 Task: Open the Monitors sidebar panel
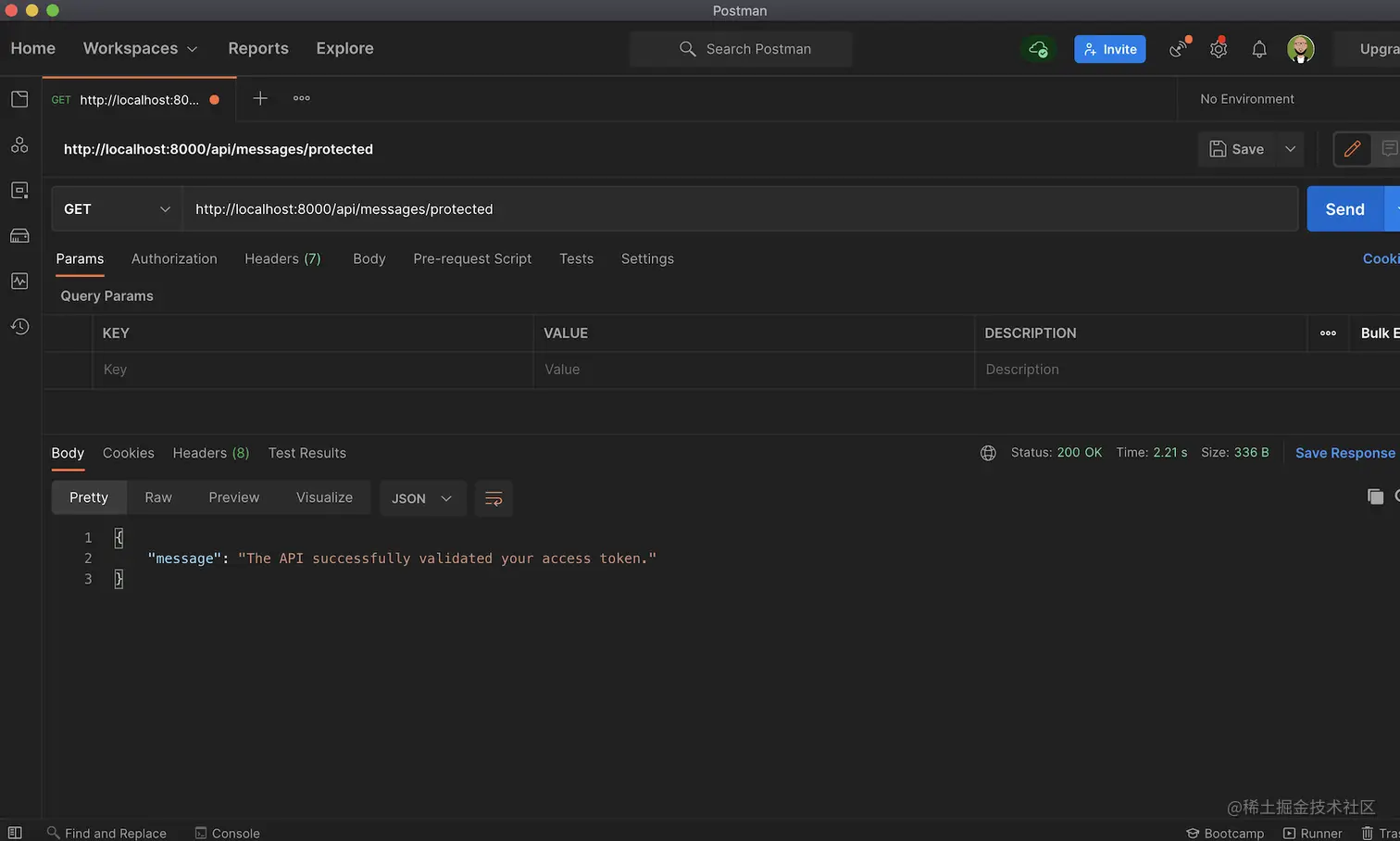click(x=19, y=281)
